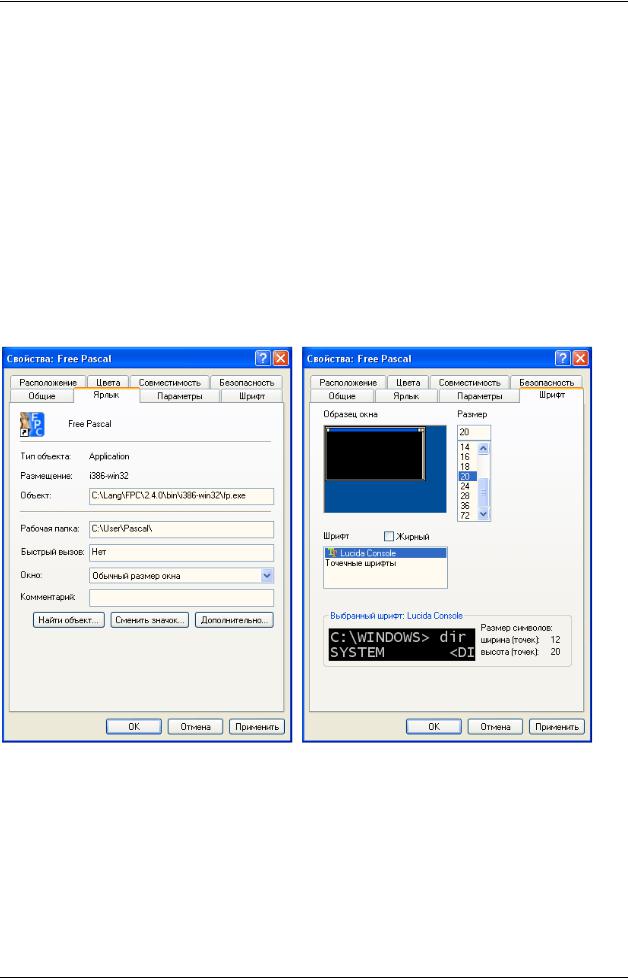This screenshot has width=628, height=978.
Task: Open Общие tab in left dialog
Action: pos(42,396)
